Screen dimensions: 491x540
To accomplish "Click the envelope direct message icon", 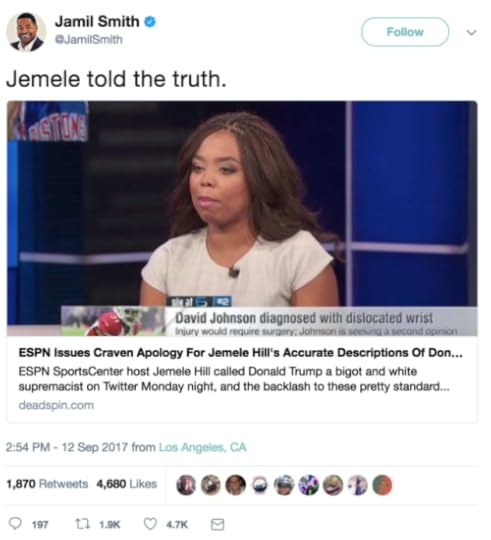I will pyautogui.click(x=217, y=525).
